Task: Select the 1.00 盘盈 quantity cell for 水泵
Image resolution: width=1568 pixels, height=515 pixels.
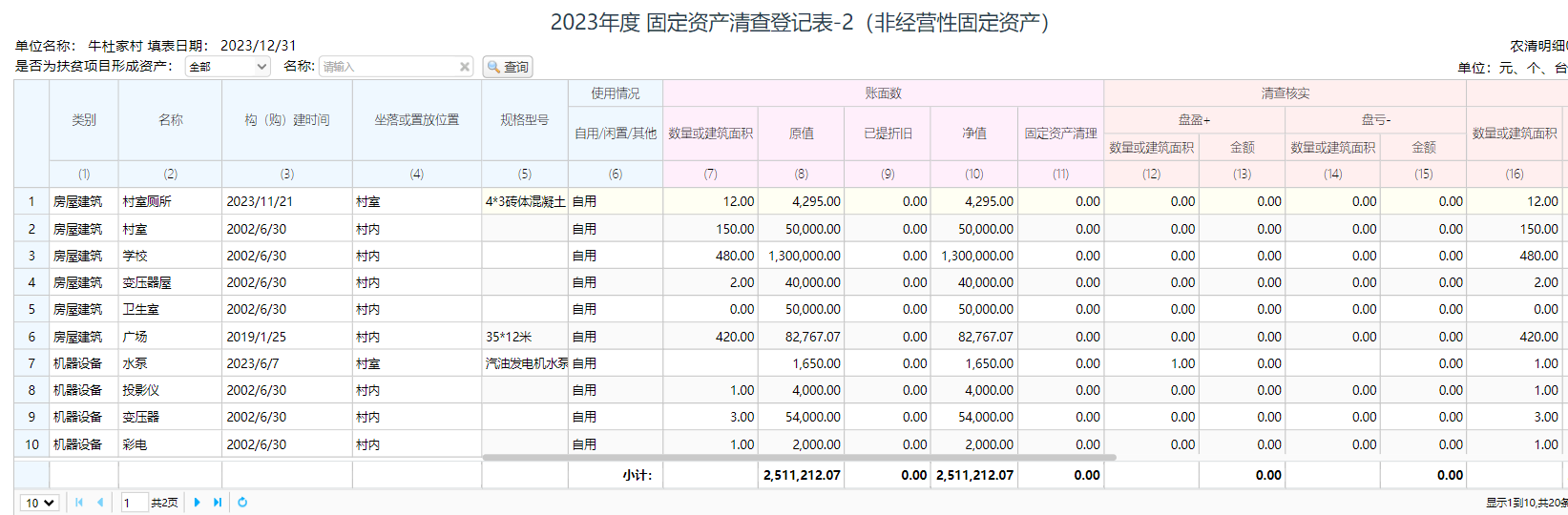Action: click(x=1152, y=363)
